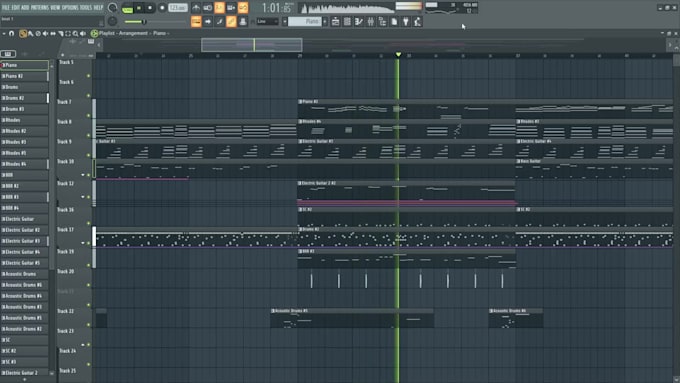
Task: Open the Piano pattern selector
Action: [x=305, y=21]
